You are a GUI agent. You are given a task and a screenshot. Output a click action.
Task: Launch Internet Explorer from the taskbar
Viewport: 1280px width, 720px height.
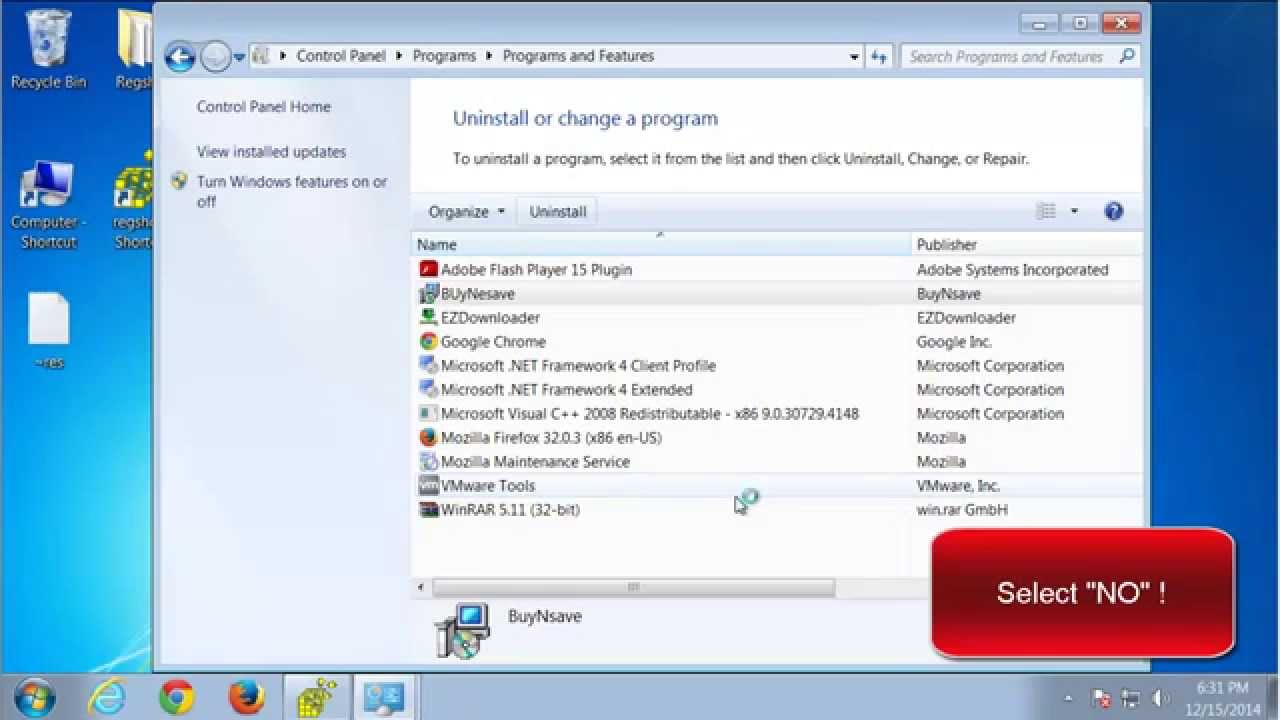click(x=107, y=697)
